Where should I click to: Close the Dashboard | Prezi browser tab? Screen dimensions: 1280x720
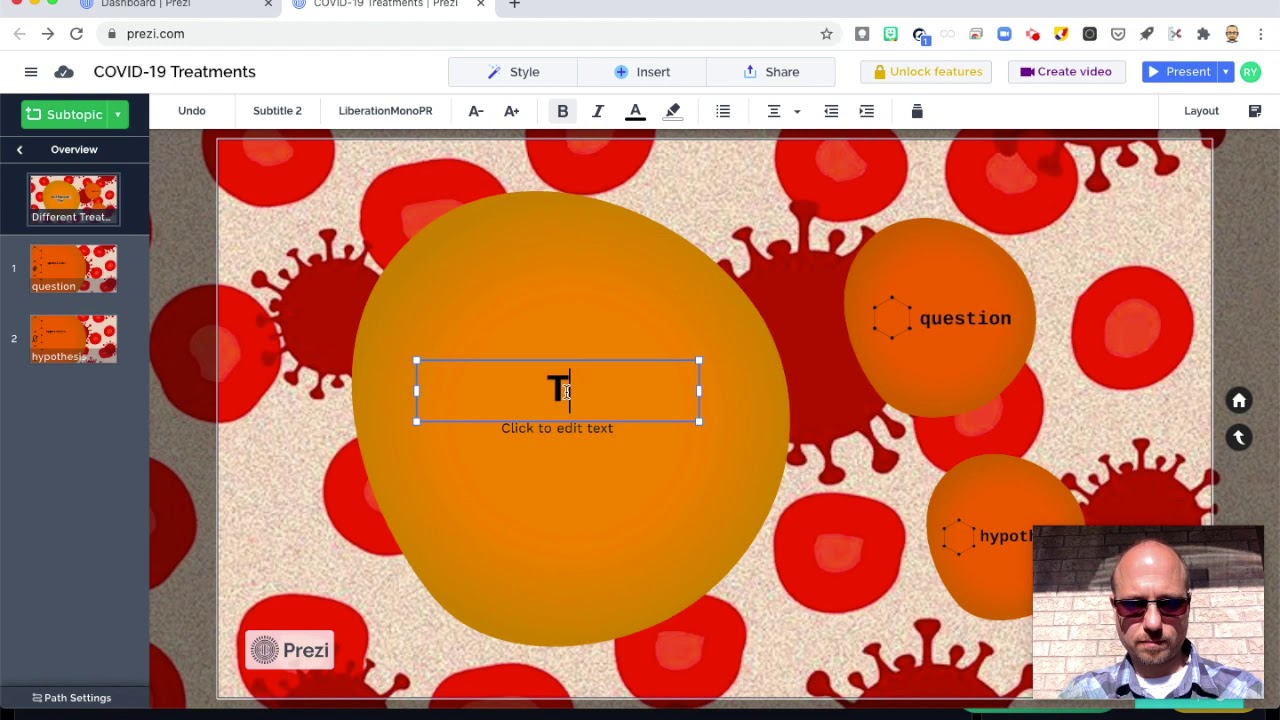tap(268, 5)
